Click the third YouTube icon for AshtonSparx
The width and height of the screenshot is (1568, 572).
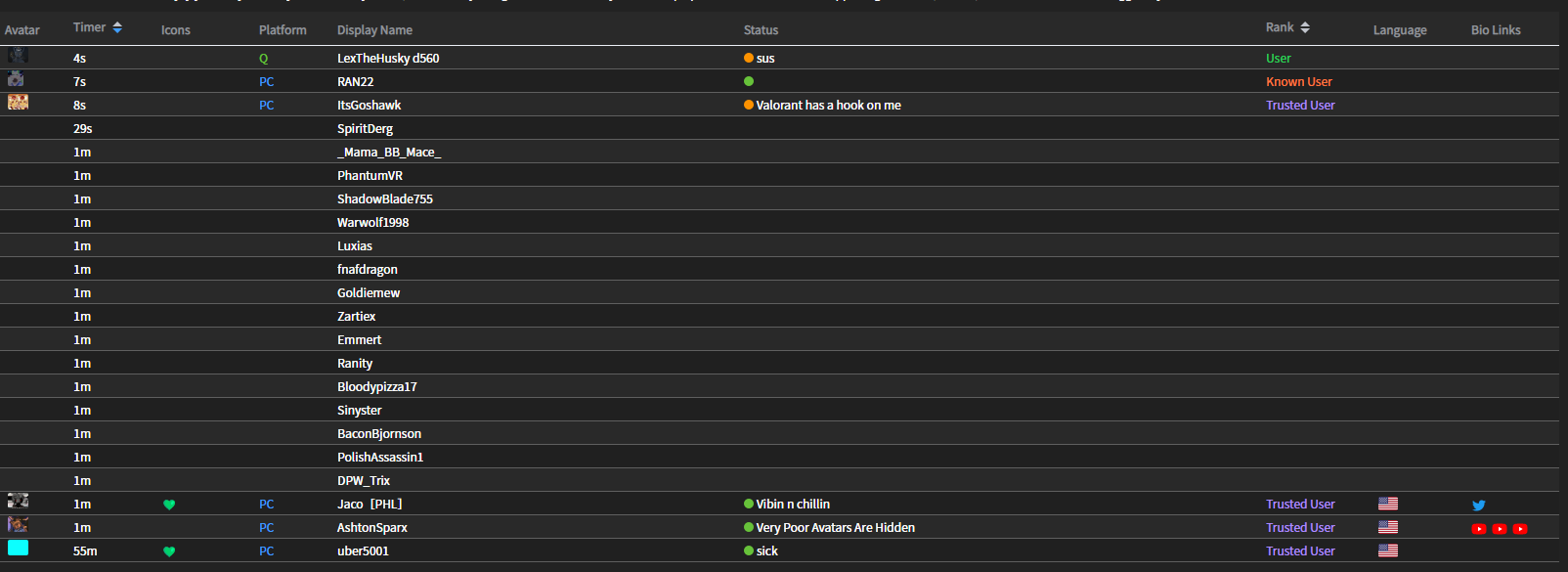(x=1521, y=528)
